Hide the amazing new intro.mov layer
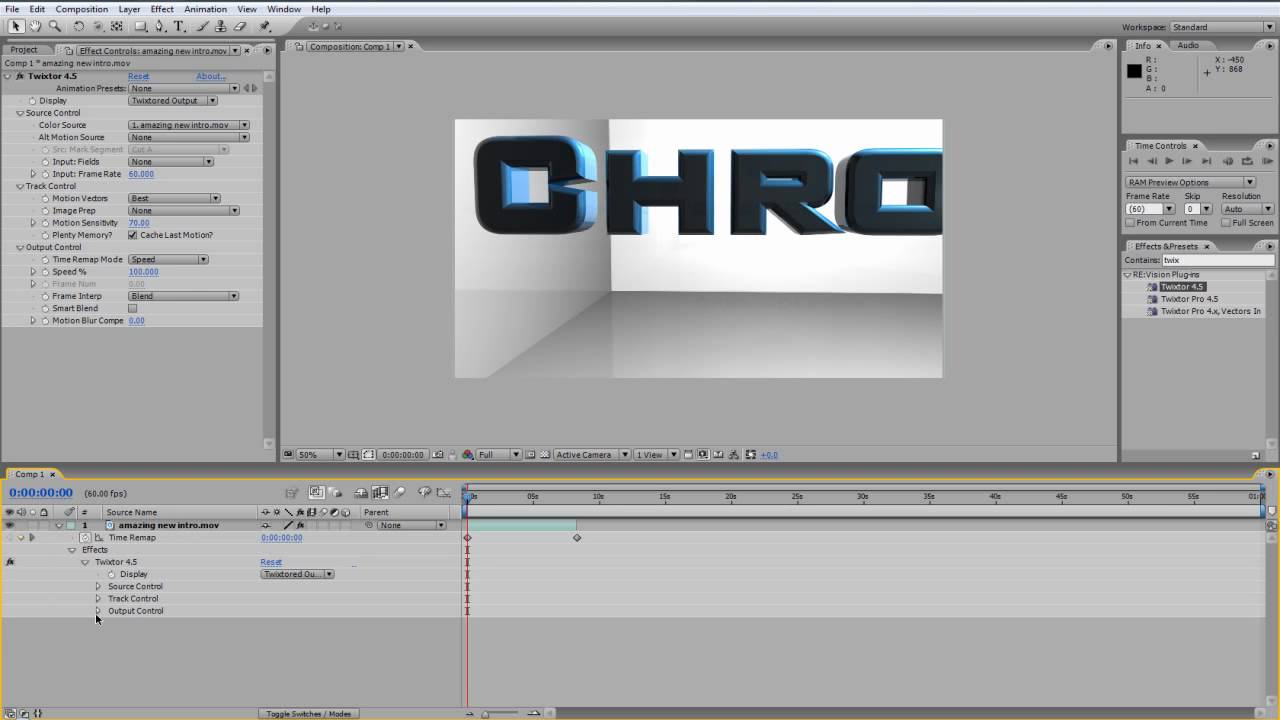Screen dimensions: 1280x720 9,525
